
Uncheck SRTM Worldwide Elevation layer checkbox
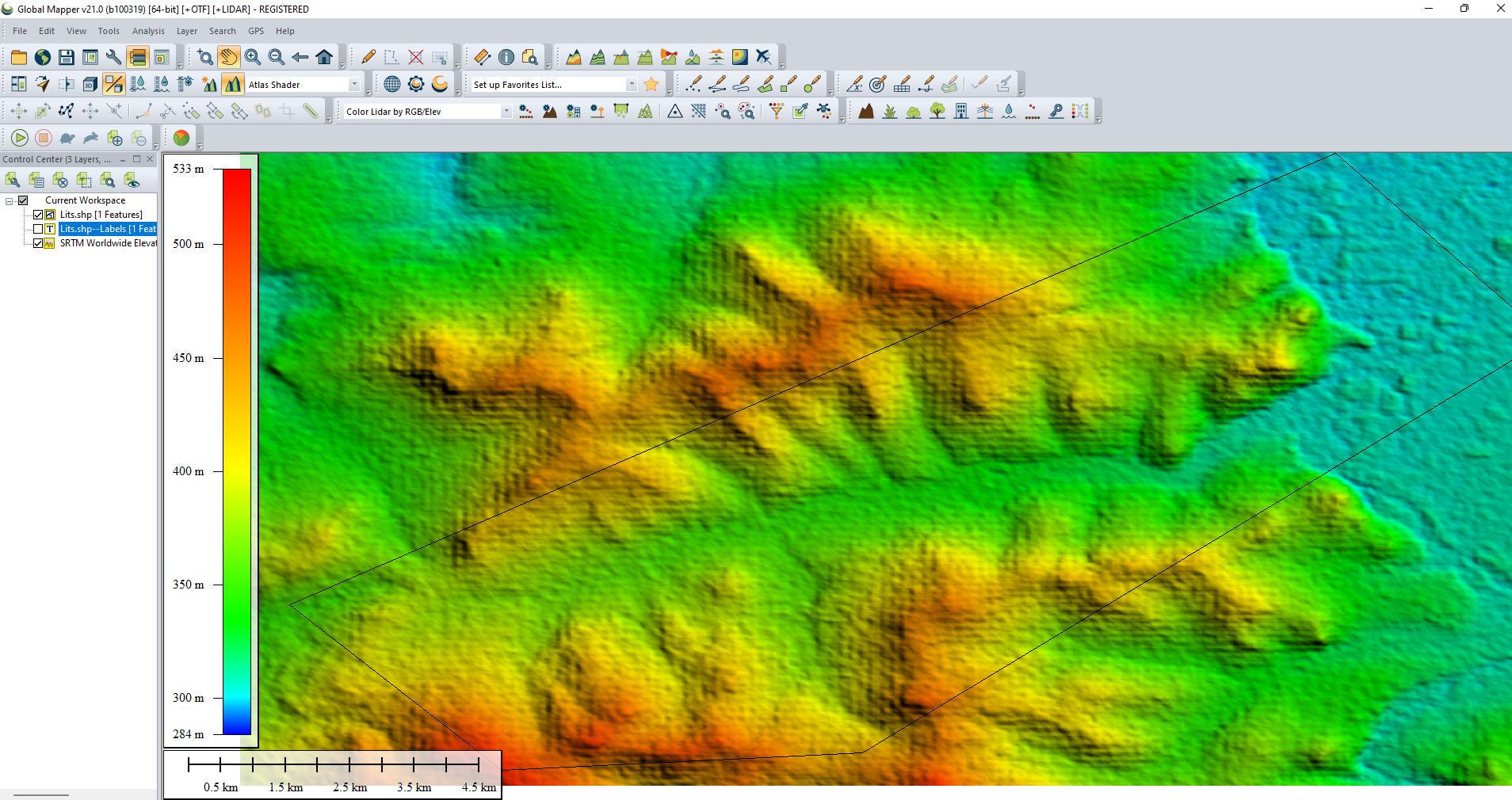[x=37, y=243]
